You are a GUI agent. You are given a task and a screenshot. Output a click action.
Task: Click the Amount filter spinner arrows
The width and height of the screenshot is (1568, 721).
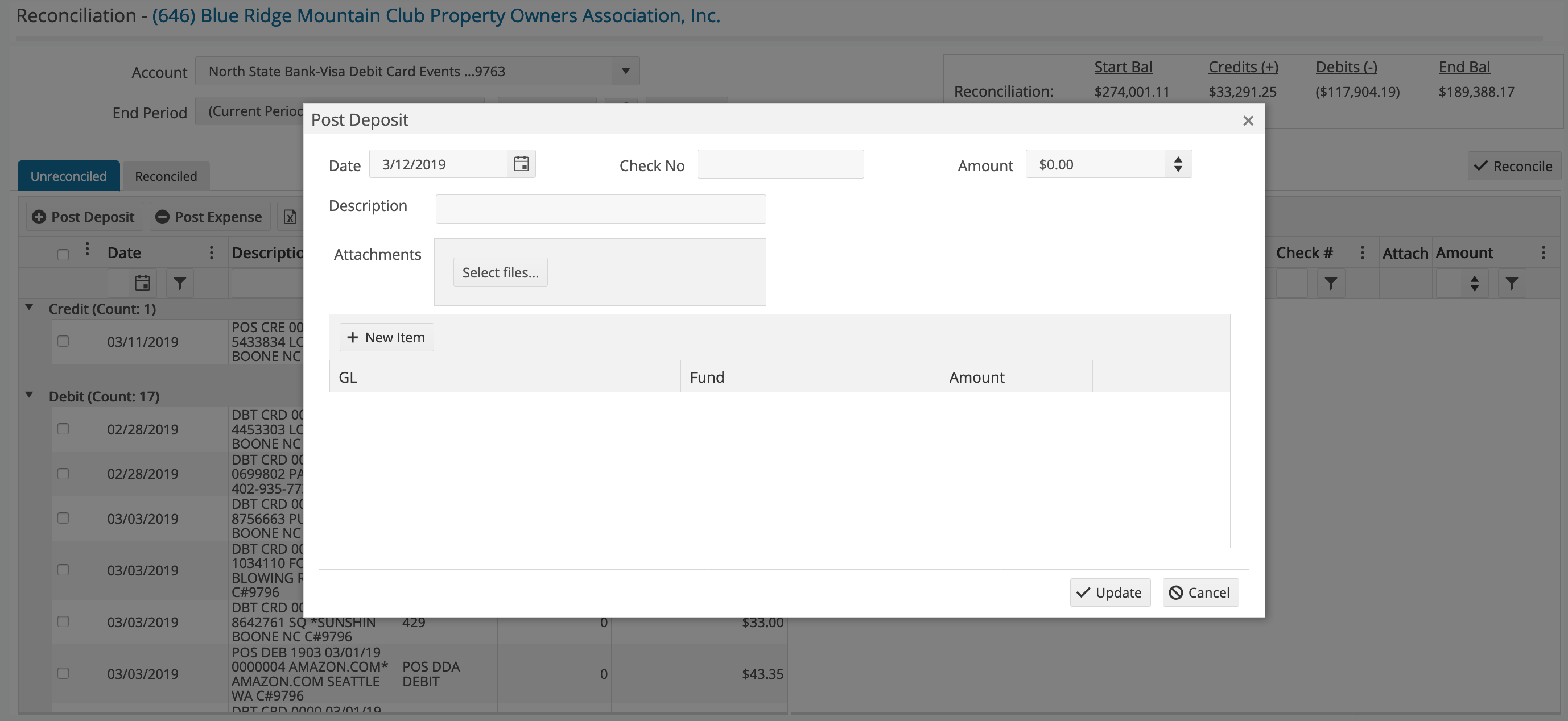(x=1474, y=283)
